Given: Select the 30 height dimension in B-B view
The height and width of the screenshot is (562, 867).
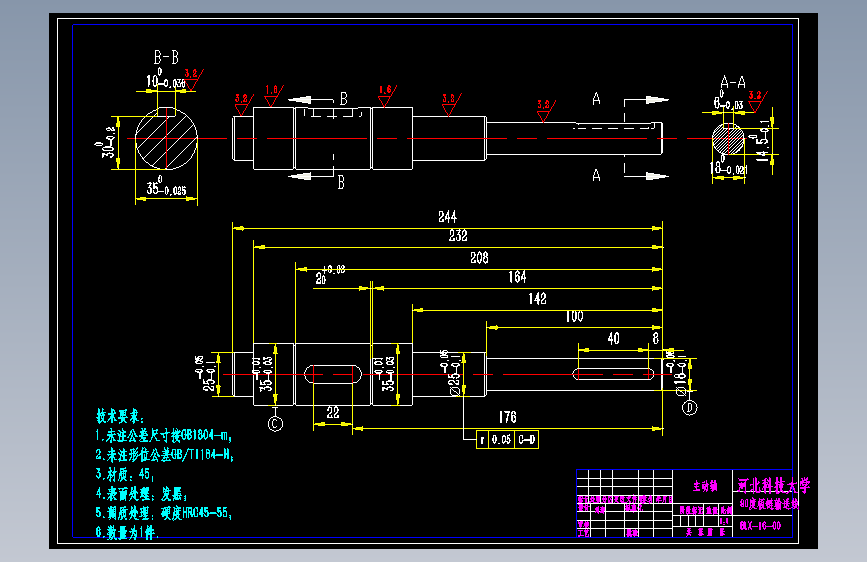Looking at the screenshot, I should pyautogui.click(x=107, y=143).
